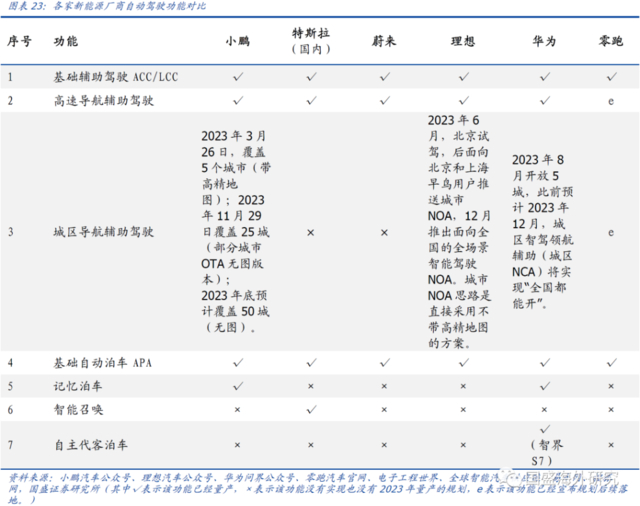Click 蔚来 checkmark in 高速导航辅助驾驶 row
Viewport: 640px width, 506px height.
click(x=384, y=100)
